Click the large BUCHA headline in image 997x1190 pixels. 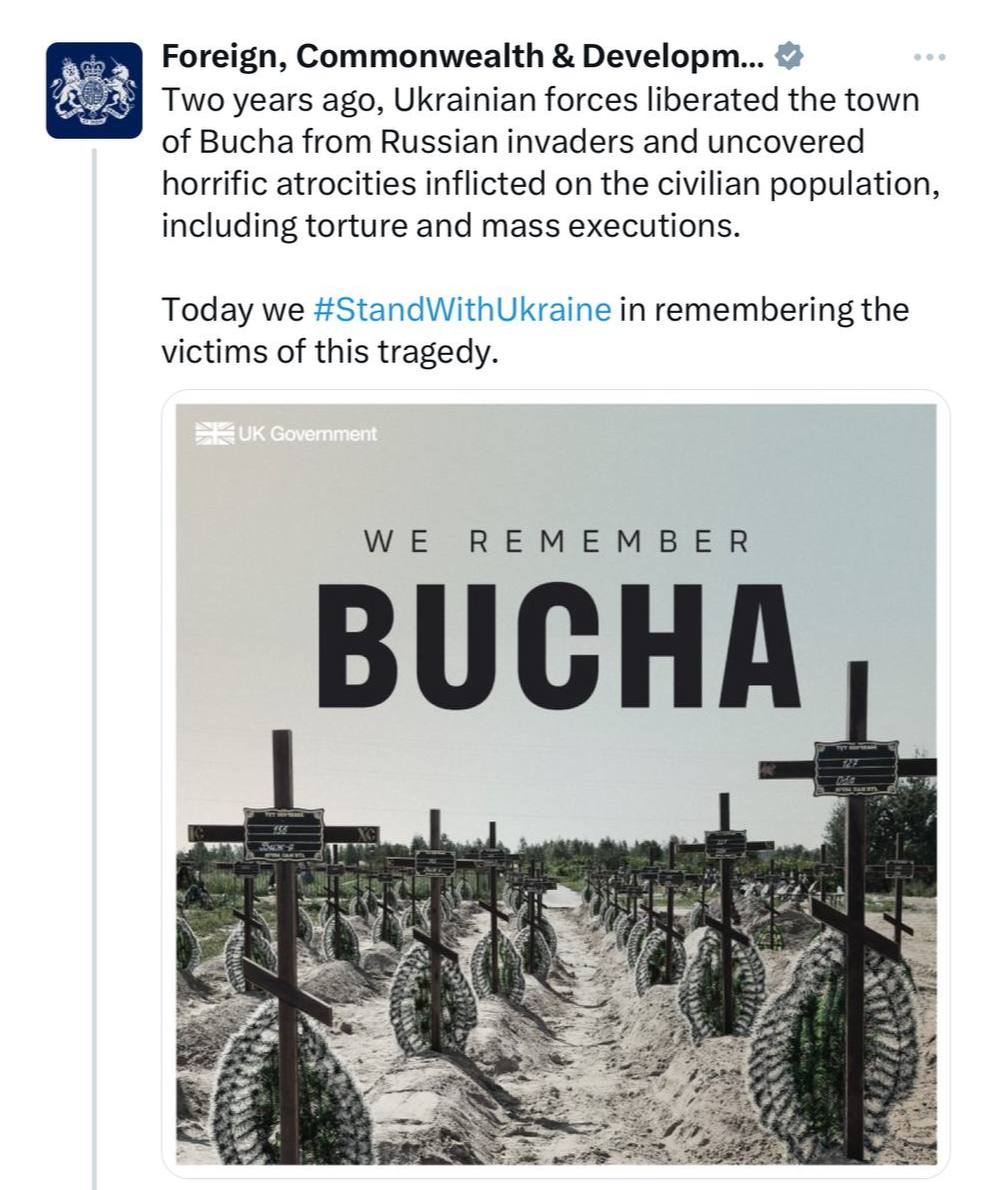558,646
